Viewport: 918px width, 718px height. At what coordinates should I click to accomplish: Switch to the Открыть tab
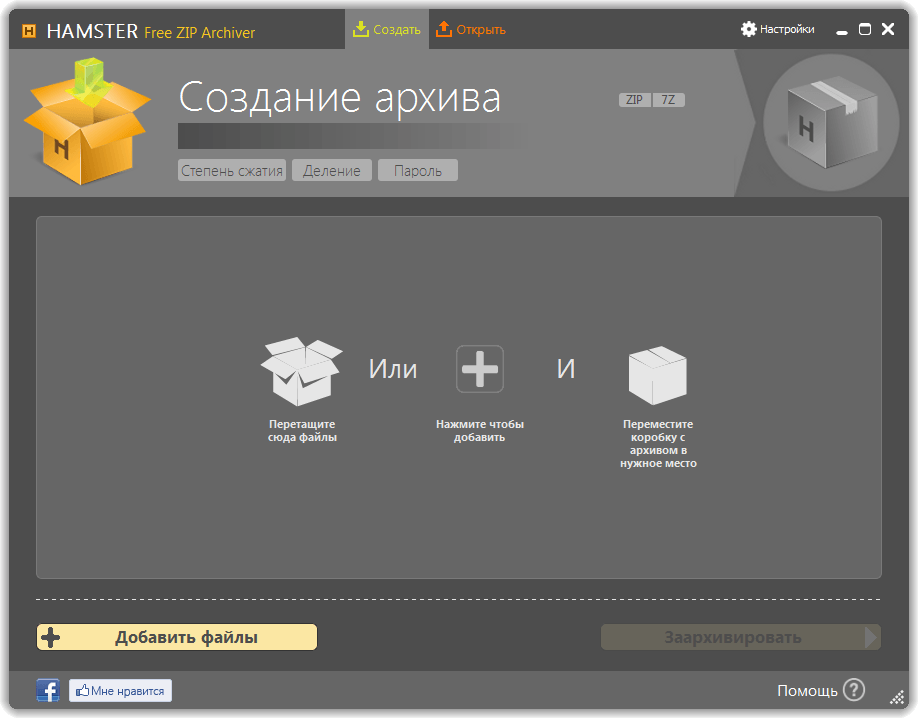coord(471,29)
